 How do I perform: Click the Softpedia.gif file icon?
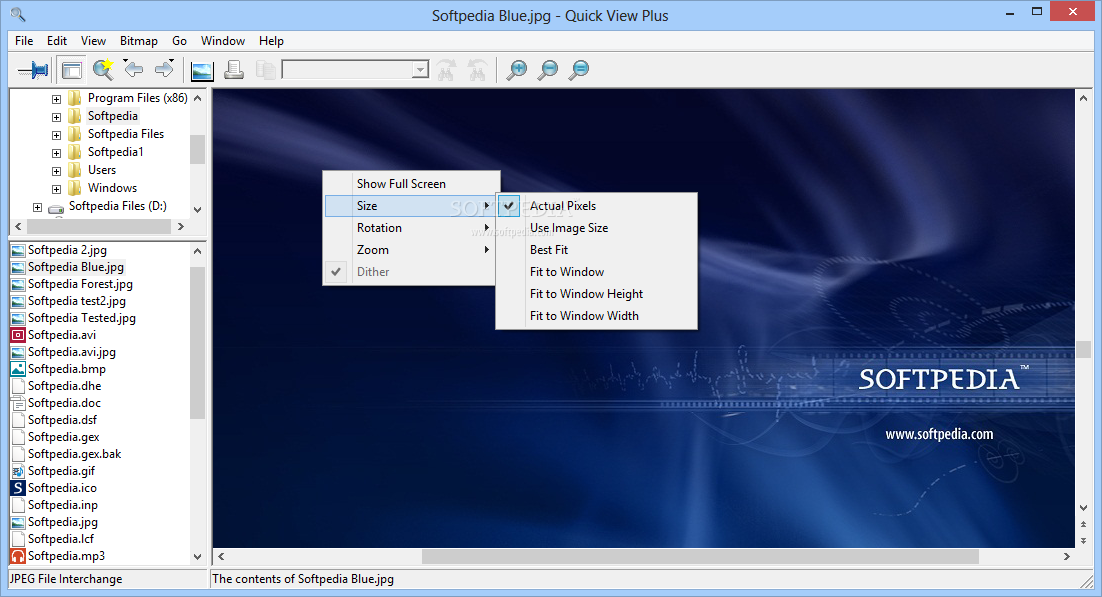[x=18, y=470]
